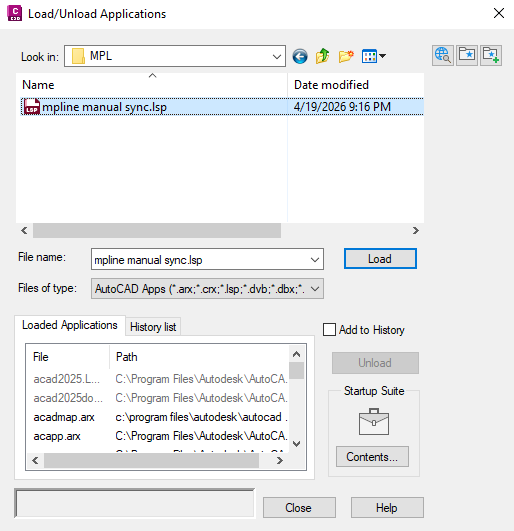514x531 pixels.
Task: Click the file list horizontal scrollbar thumb
Action: click(157, 231)
